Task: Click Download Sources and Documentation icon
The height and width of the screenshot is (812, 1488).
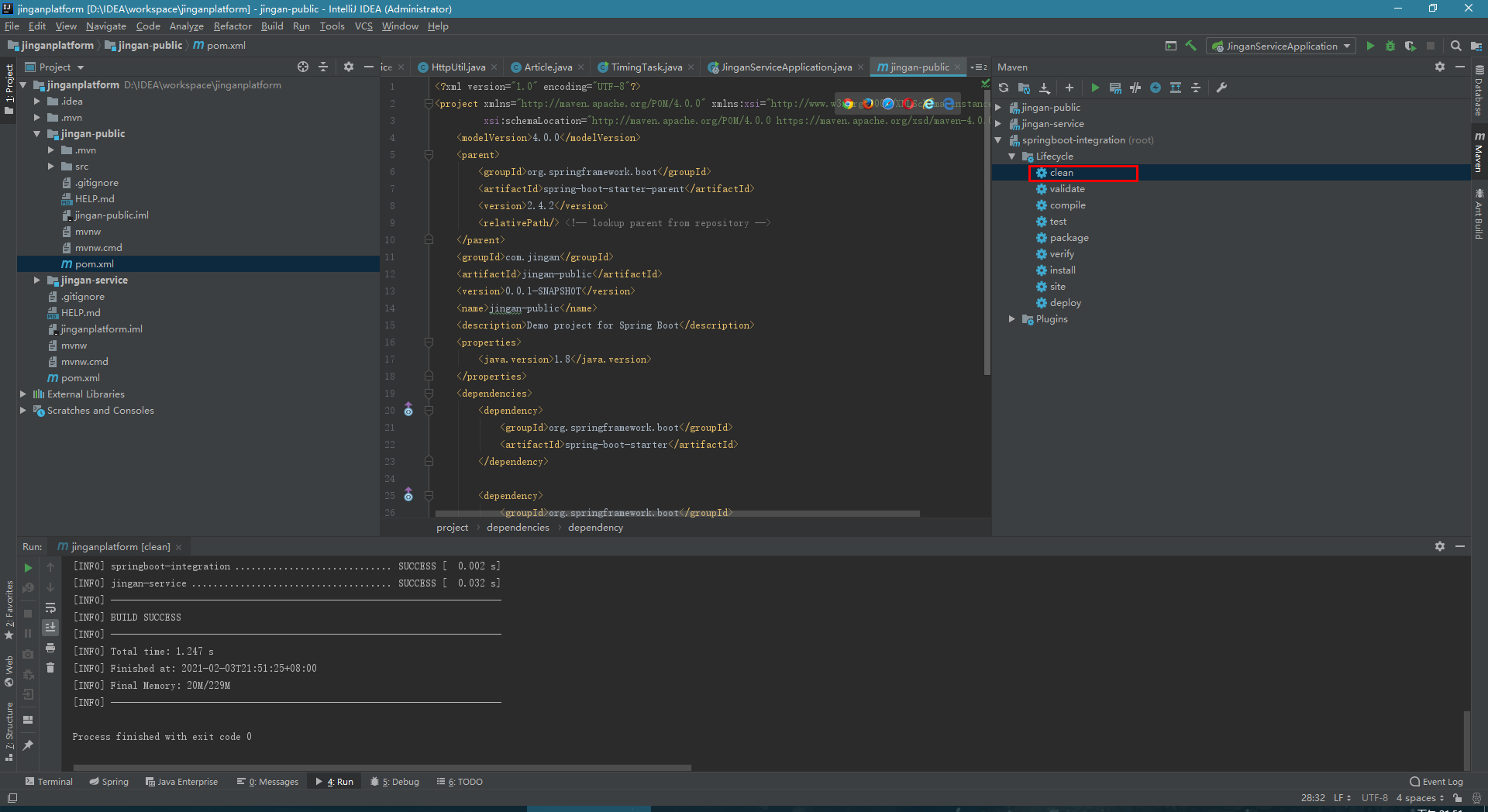Action: (1045, 88)
